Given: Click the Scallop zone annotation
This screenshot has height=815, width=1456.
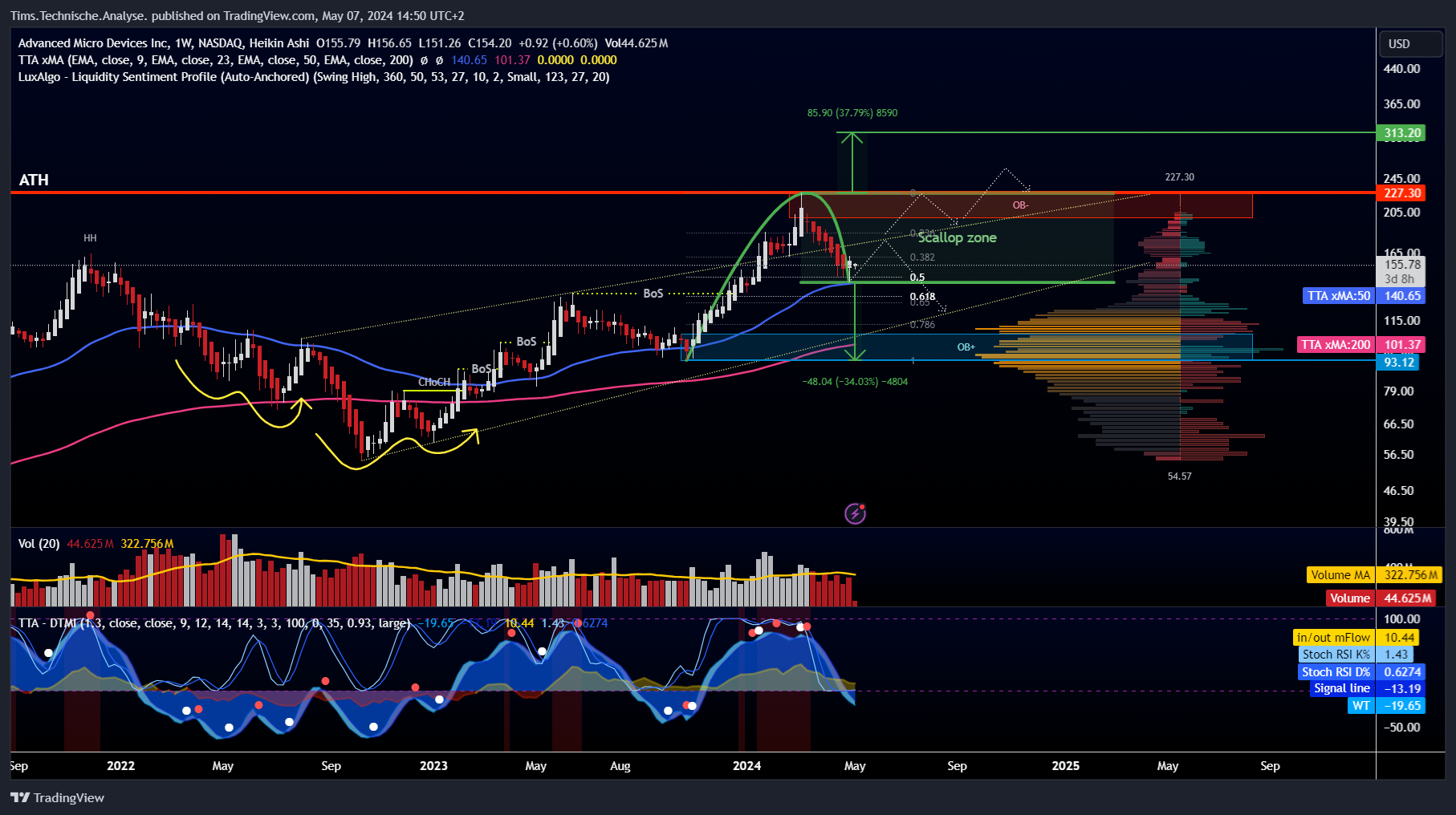Looking at the screenshot, I should (958, 237).
